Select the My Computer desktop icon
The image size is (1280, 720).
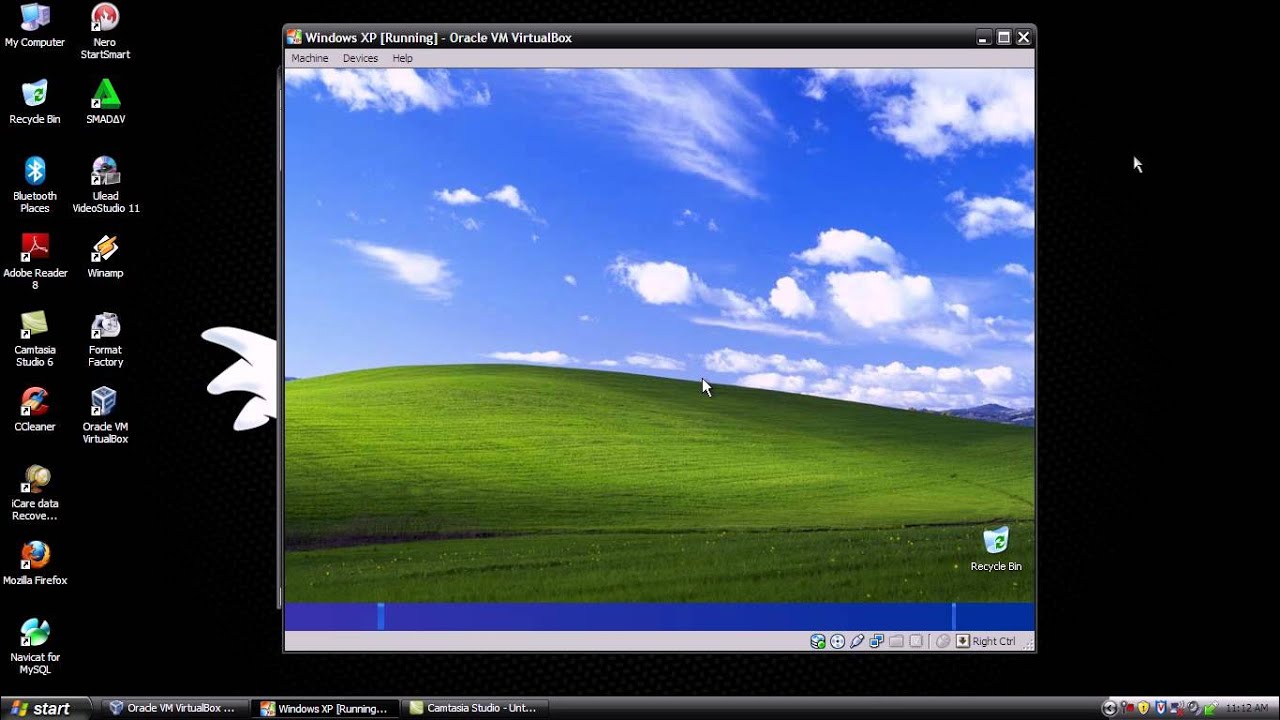pyautogui.click(x=35, y=25)
